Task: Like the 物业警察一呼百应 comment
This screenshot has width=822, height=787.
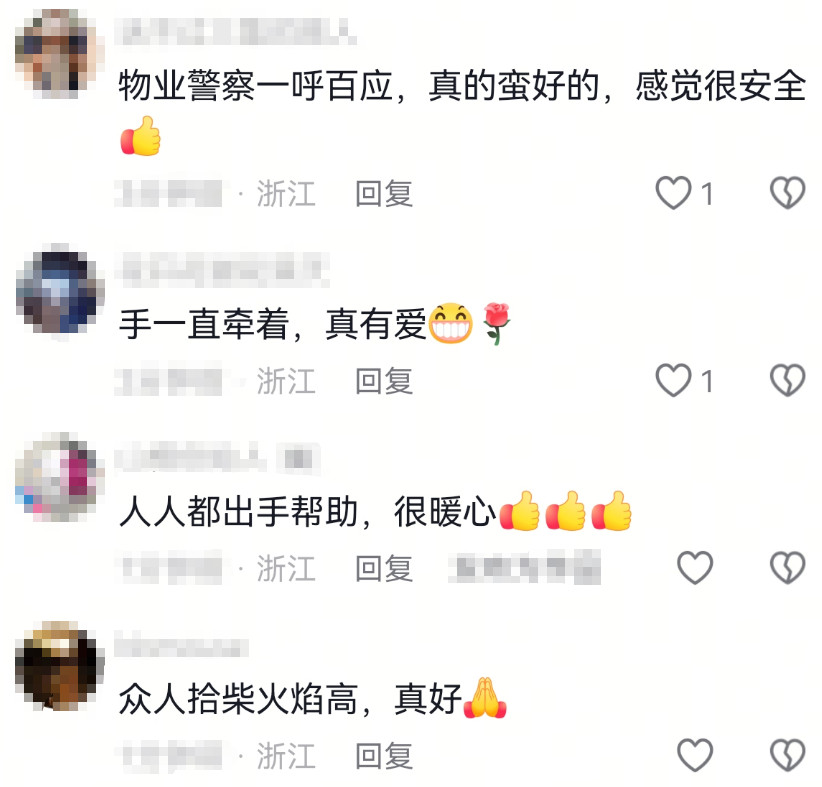Action: coord(673,193)
